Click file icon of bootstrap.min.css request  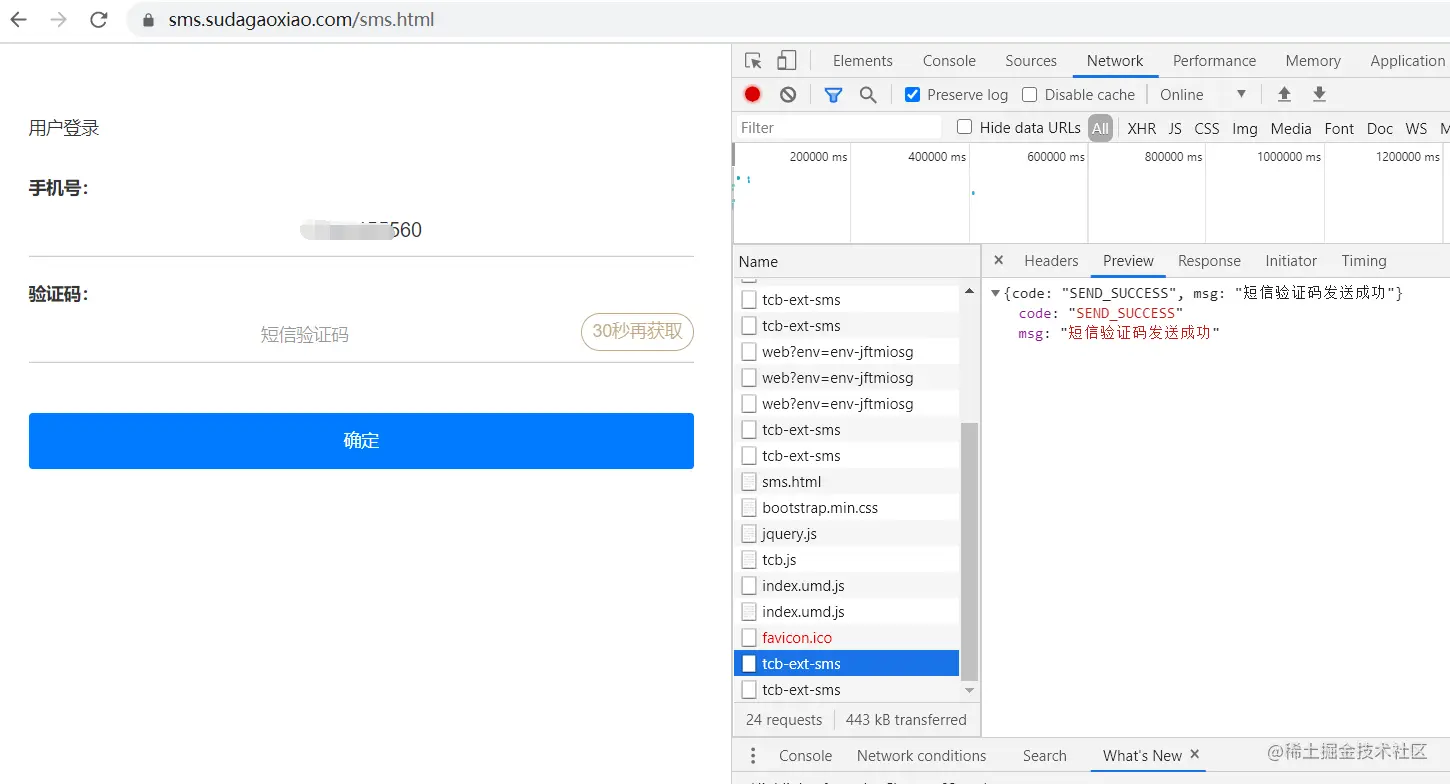749,507
